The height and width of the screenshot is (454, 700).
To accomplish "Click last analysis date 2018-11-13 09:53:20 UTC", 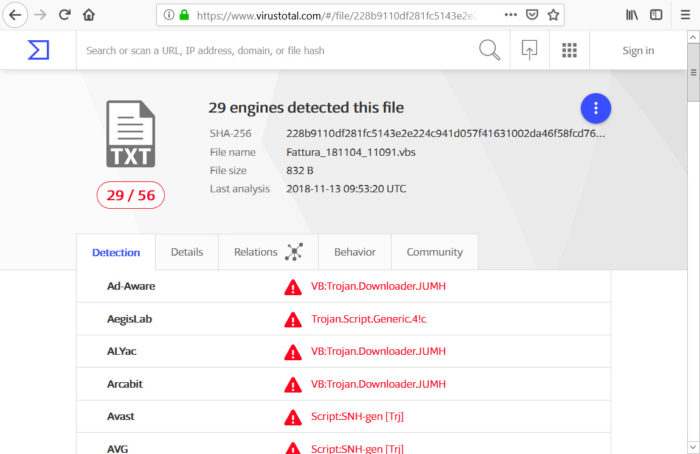I will (x=346, y=189).
